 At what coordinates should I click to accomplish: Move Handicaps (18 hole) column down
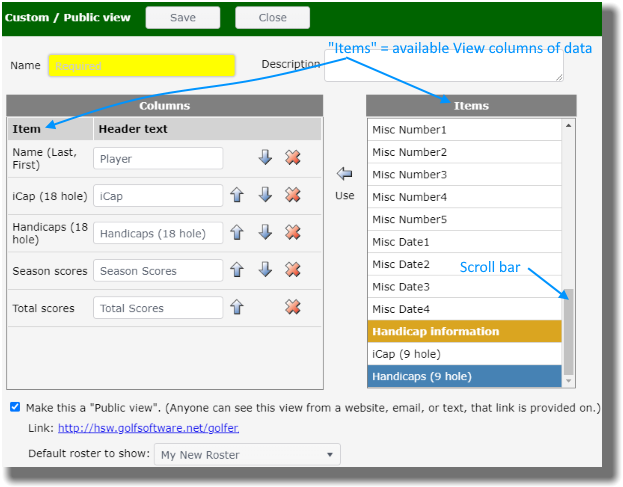tap(265, 232)
